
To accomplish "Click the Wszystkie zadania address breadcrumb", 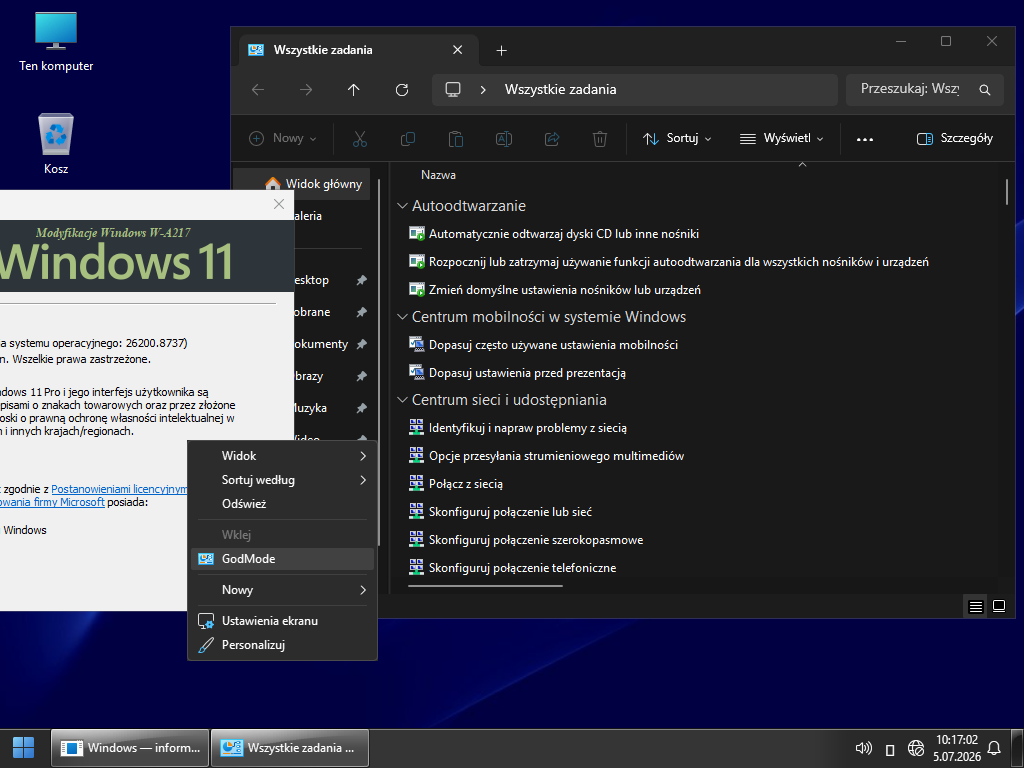I will point(560,89).
